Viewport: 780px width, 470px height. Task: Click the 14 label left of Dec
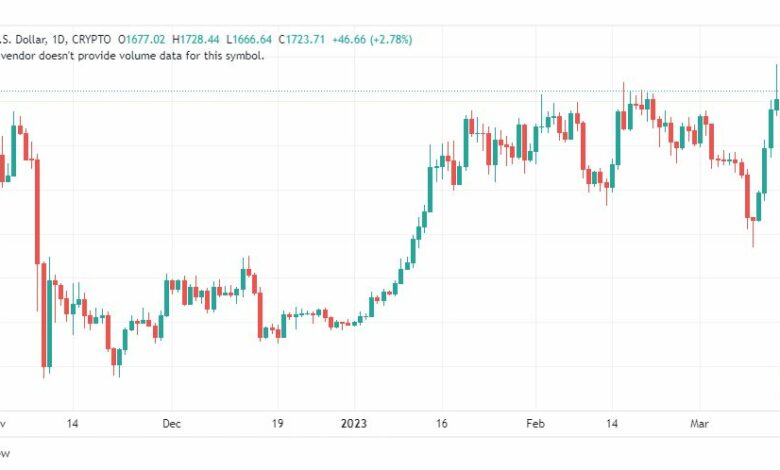tap(73, 423)
